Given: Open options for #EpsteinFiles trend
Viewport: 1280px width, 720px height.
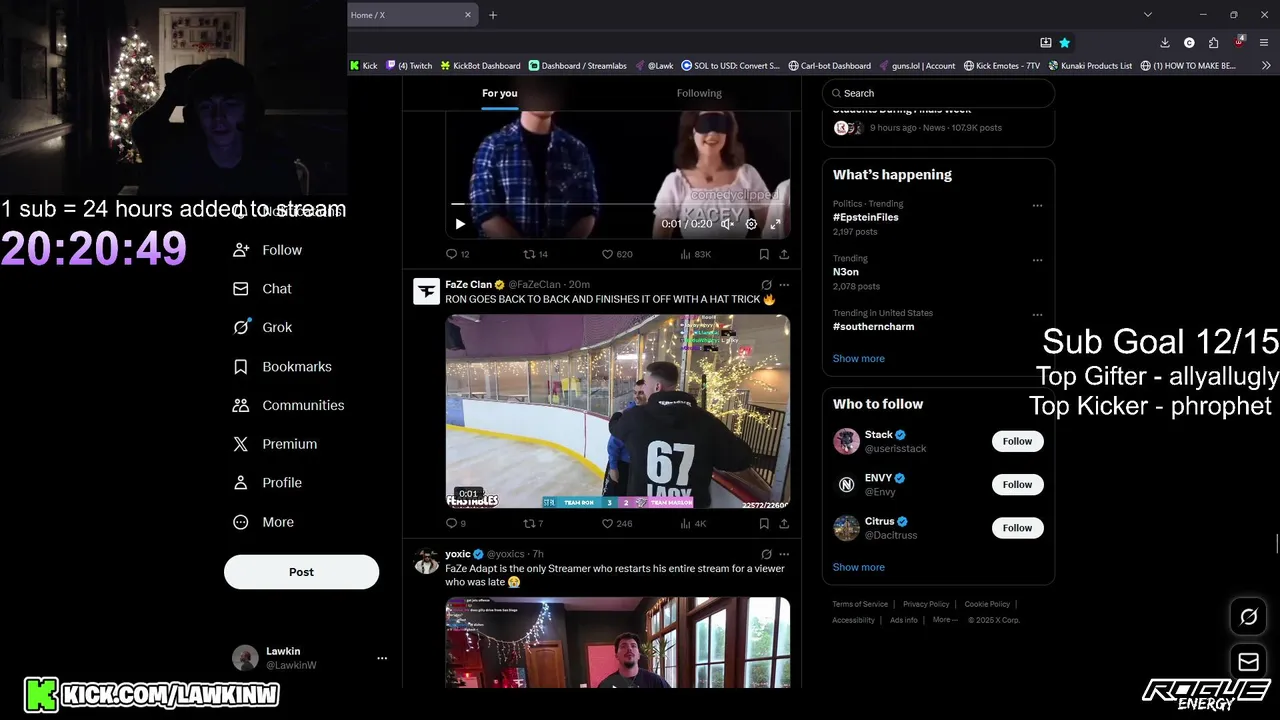Looking at the screenshot, I should pyautogui.click(x=1037, y=206).
